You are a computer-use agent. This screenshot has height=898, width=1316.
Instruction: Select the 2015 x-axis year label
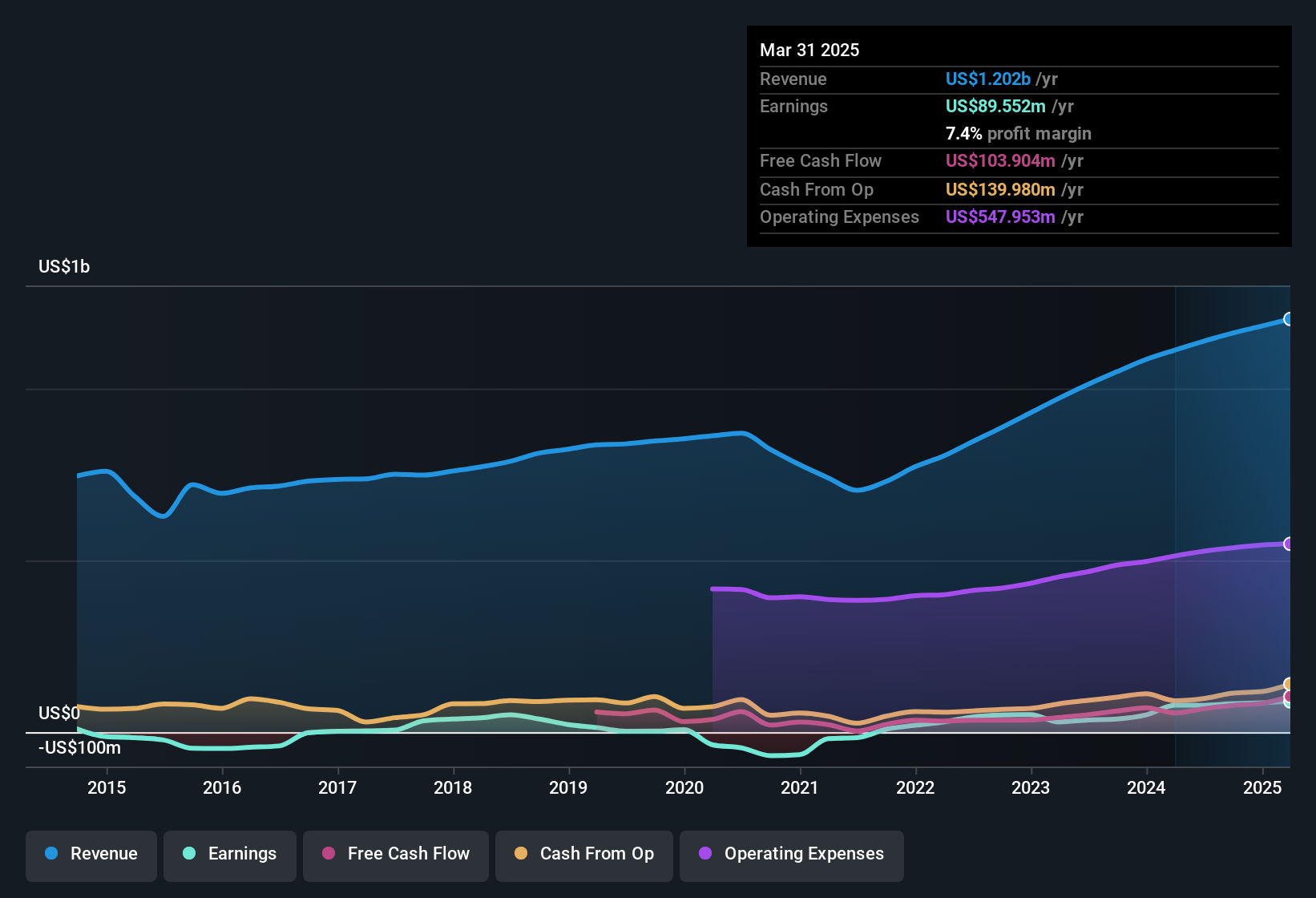(x=107, y=788)
